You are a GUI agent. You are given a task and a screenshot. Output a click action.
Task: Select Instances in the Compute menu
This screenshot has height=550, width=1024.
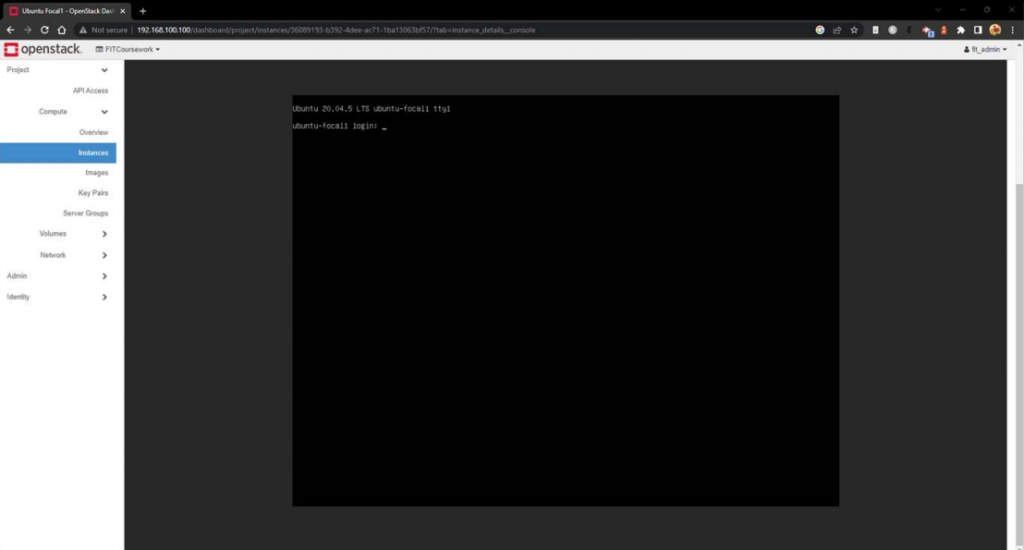tap(93, 153)
